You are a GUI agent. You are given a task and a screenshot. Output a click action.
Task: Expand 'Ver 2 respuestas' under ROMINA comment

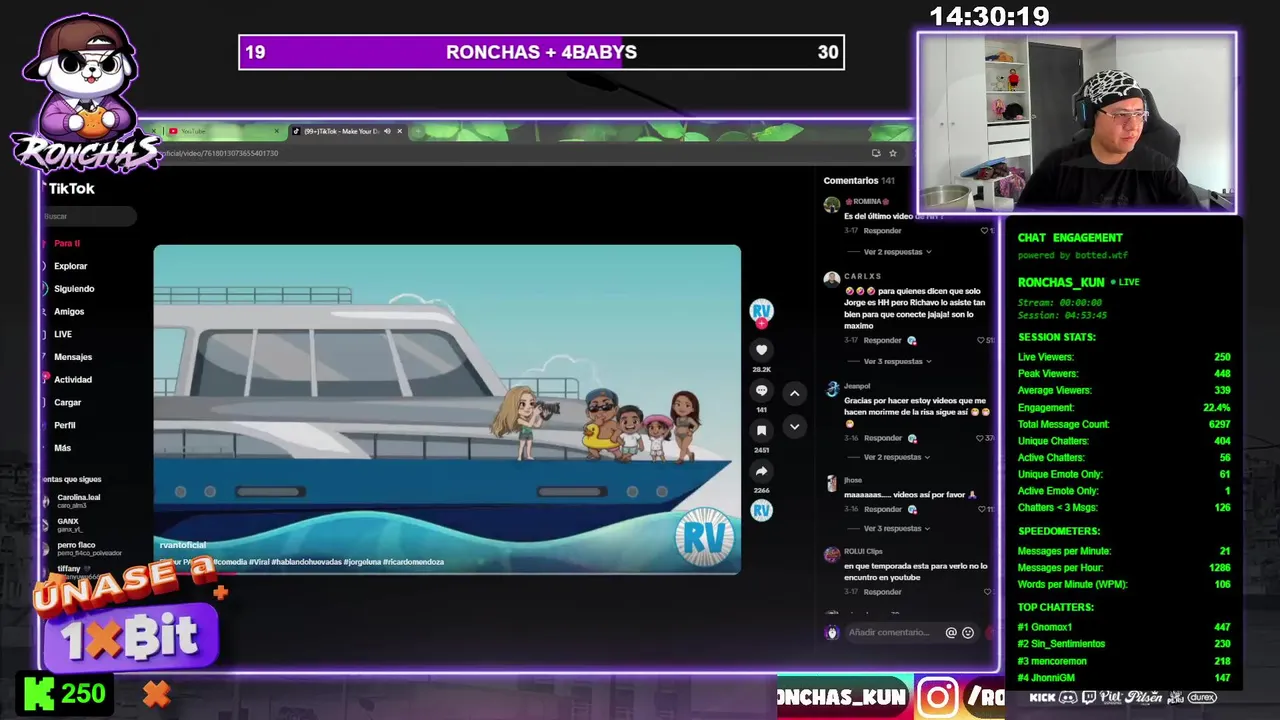pyautogui.click(x=897, y=252)
